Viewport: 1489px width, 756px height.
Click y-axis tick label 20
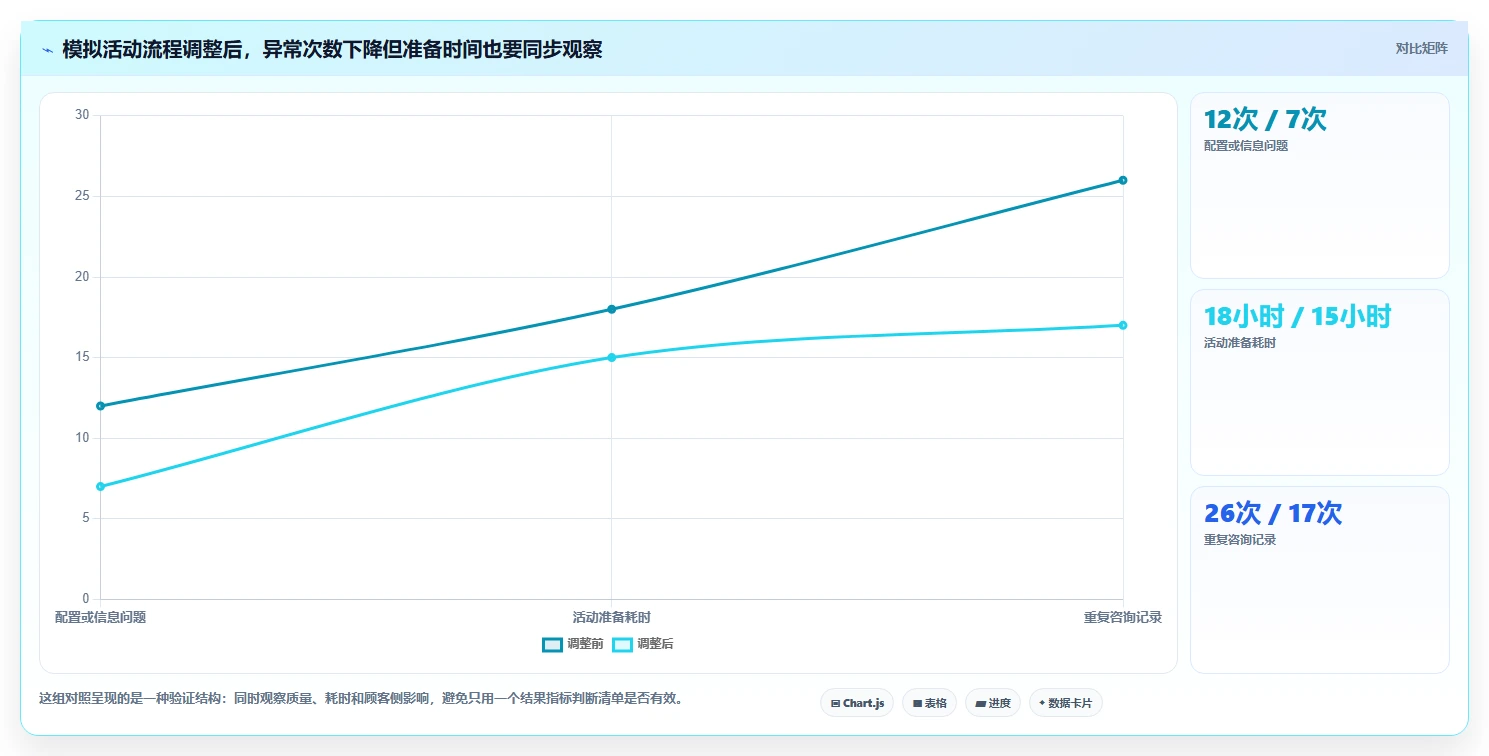tap(82, 277)
